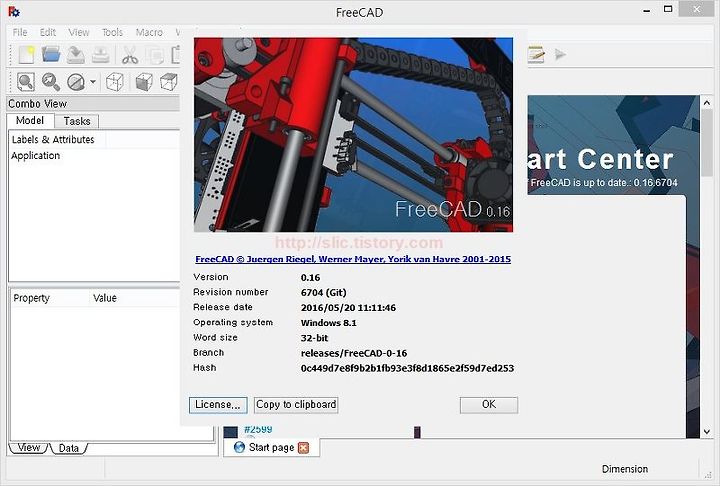Click the Draw Style icon
The height and width of the screenshot is (486, 720).
click(76, 82)
